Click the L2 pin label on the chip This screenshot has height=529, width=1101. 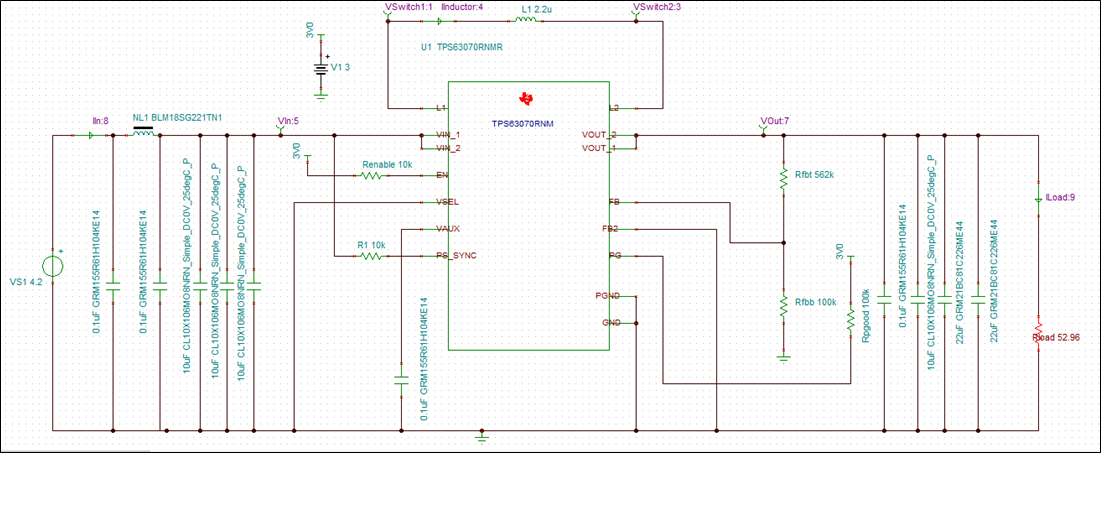(613, 109)
